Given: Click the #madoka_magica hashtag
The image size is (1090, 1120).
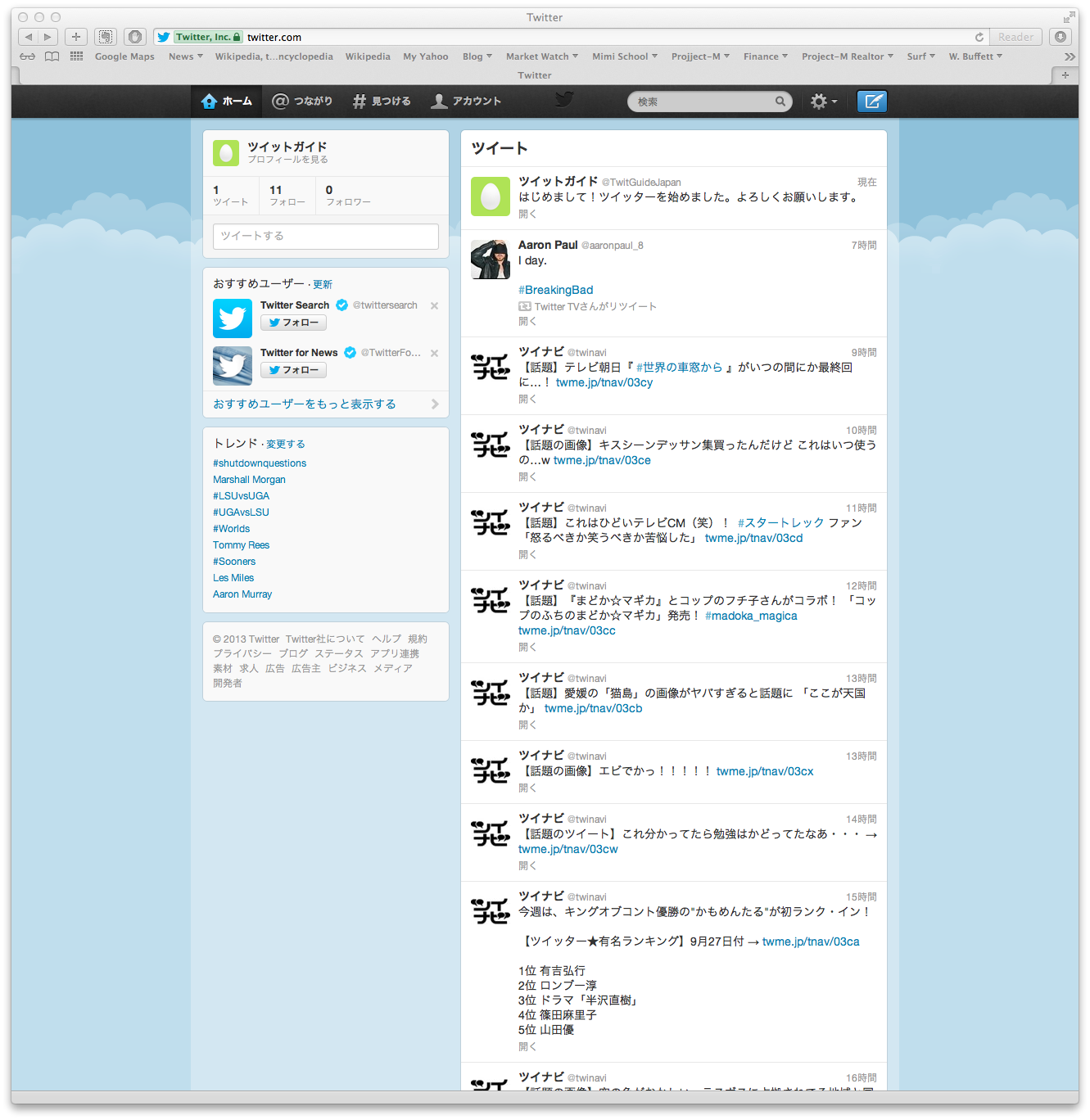Looking at the screenshot, I should click(x=751, y=616).
